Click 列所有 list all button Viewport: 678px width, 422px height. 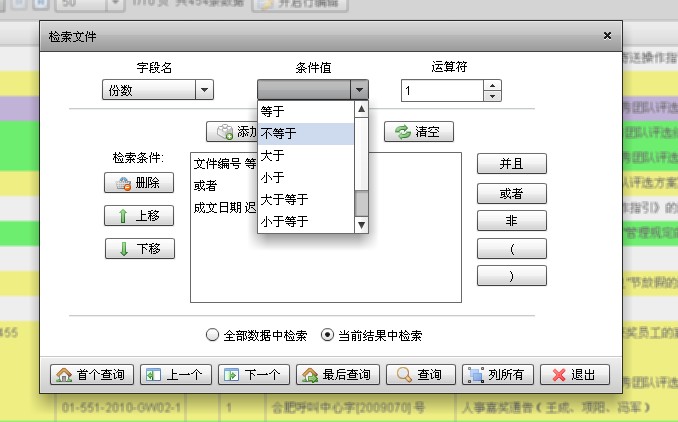tap(498, 374)
